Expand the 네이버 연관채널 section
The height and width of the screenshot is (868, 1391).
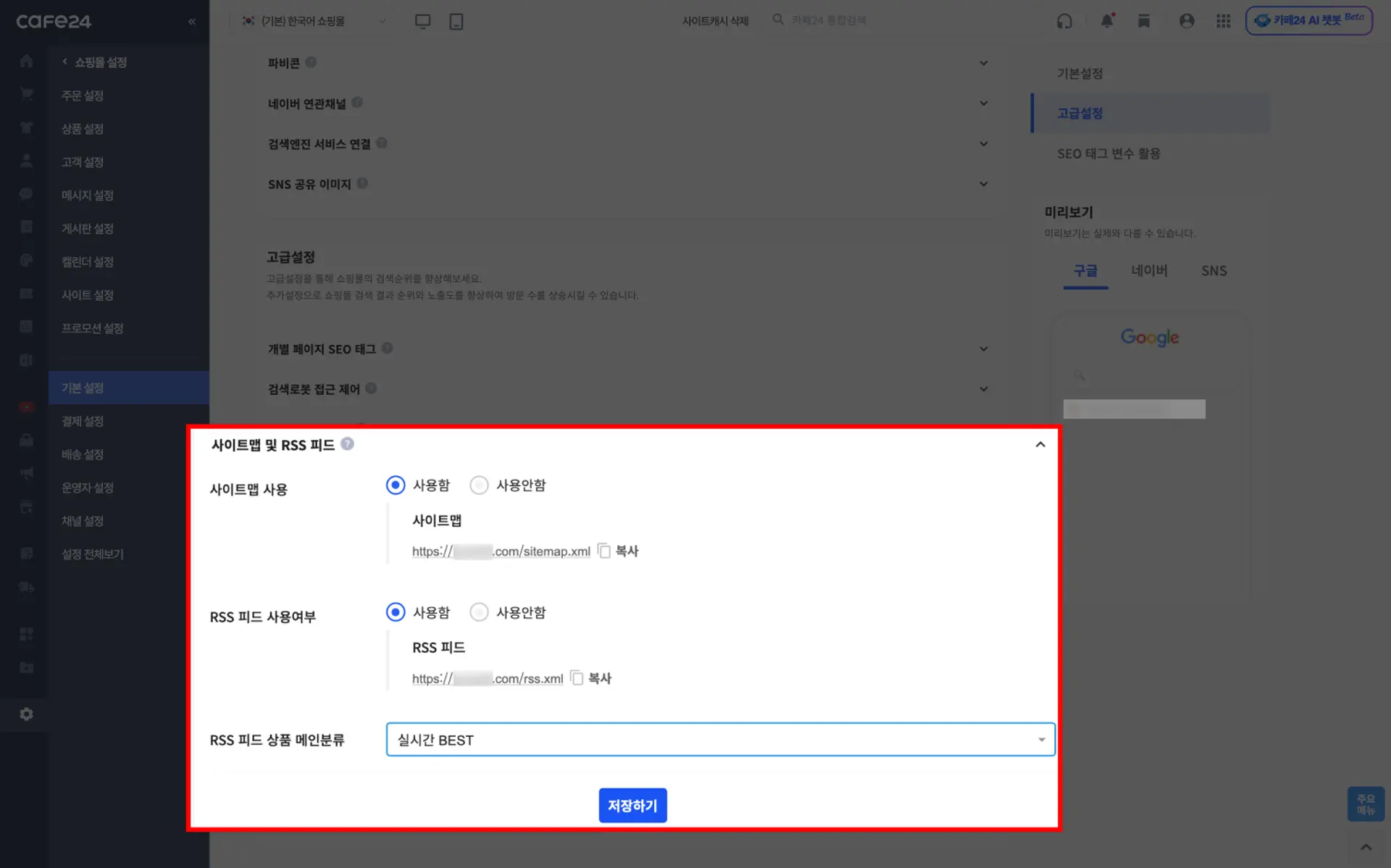(x=984, y=104)
